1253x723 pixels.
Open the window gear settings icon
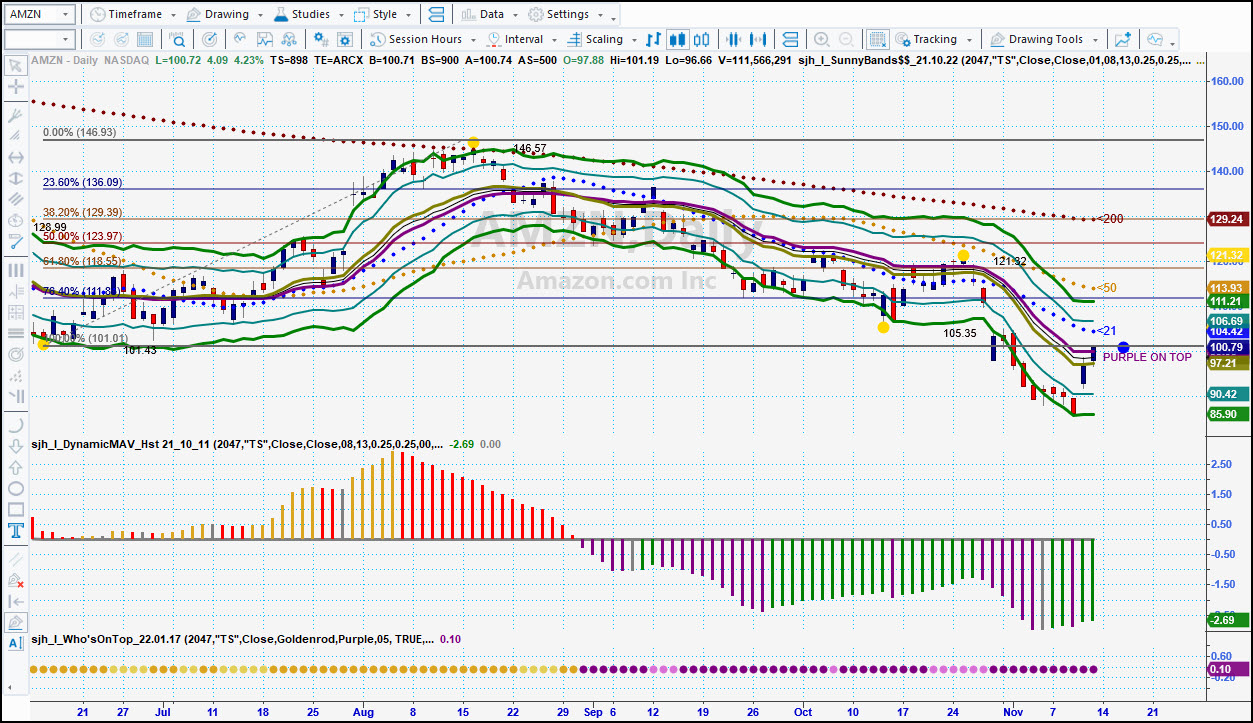(346, 40)
